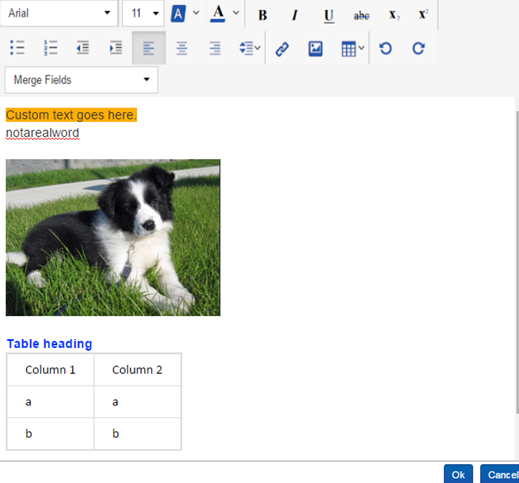Open the font size 11 dropdown
Screen dimensions: 519x483
143,13
